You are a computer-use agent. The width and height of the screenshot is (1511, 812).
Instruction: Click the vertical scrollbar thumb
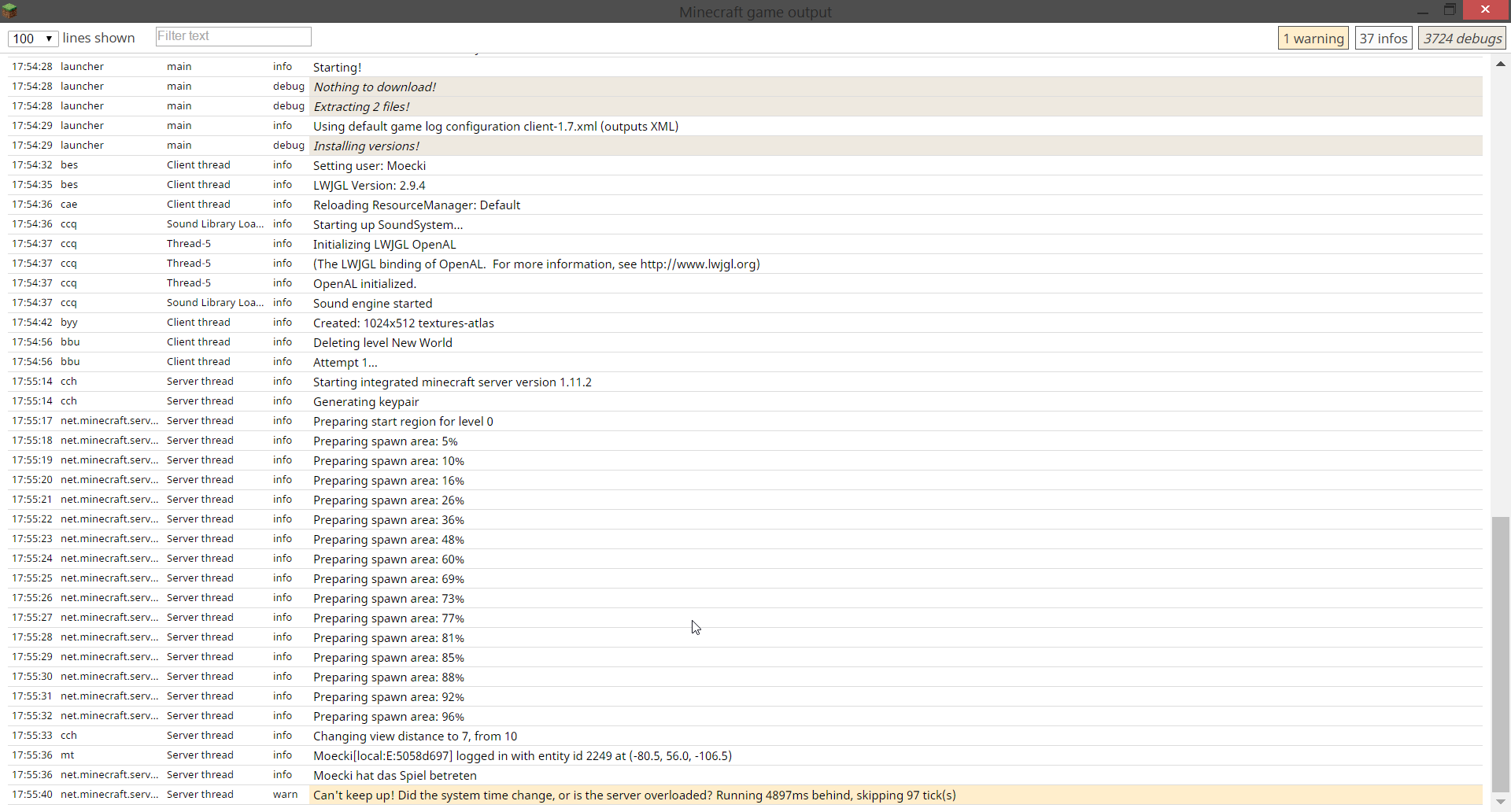pos(1501,653)
